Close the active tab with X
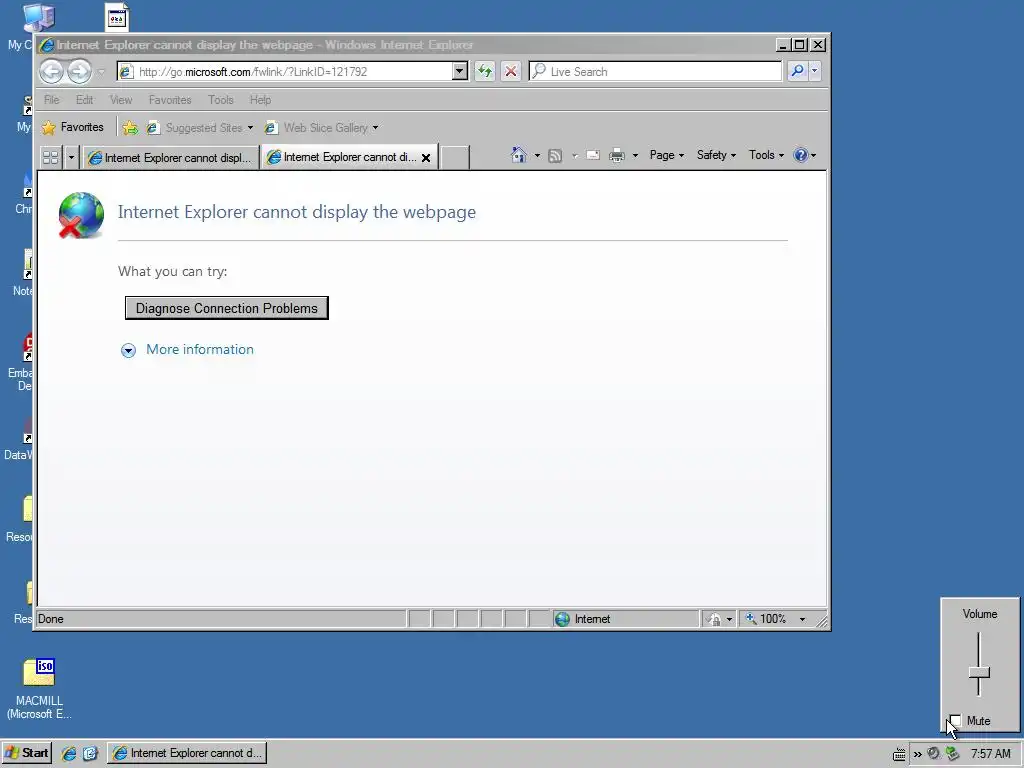The image size is (1024, 768). tap(426, 157)
